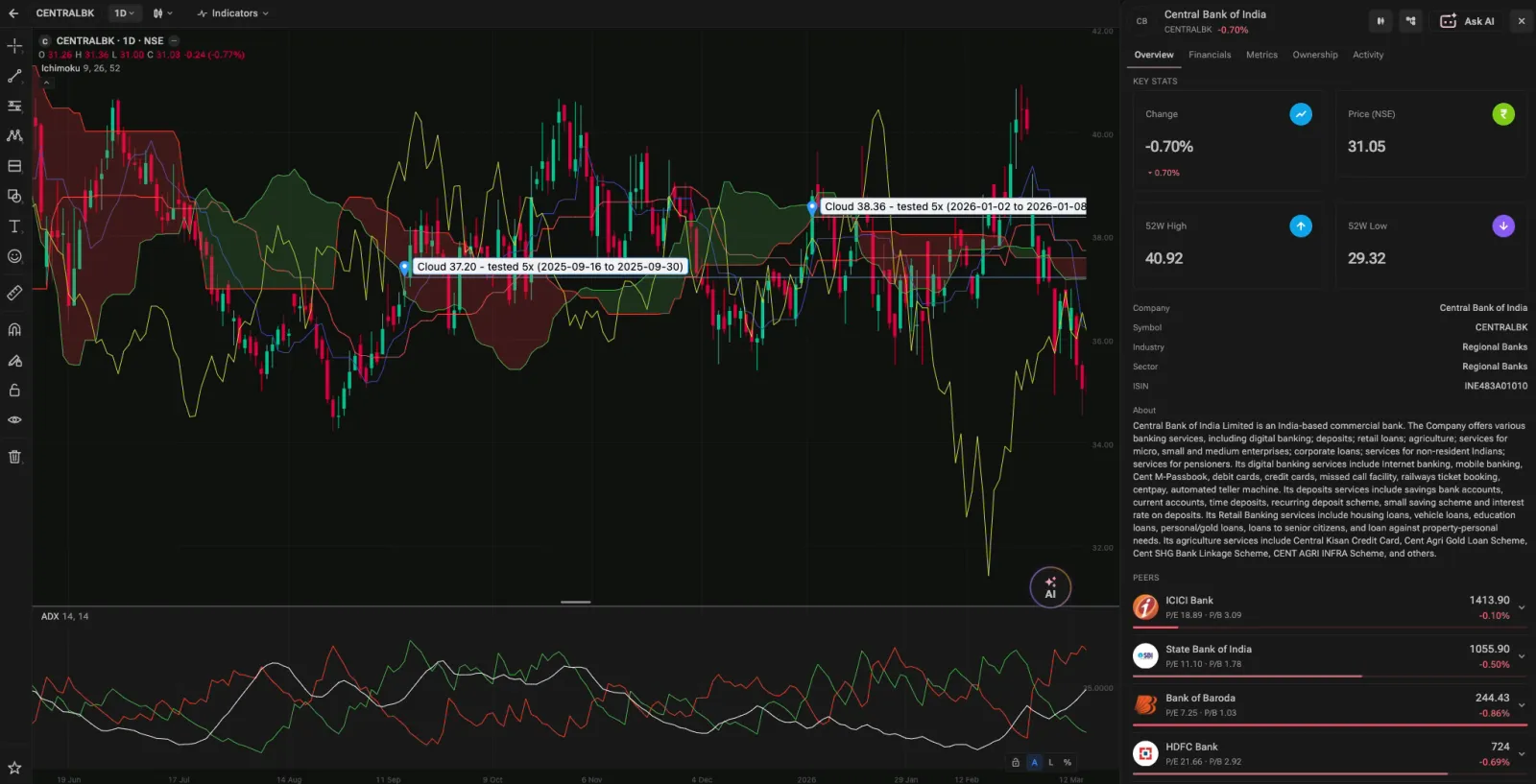Toggle stay-in-drawing-mode pencil lock
Screen dimensions: 1536x784
[x=14, y=360]
